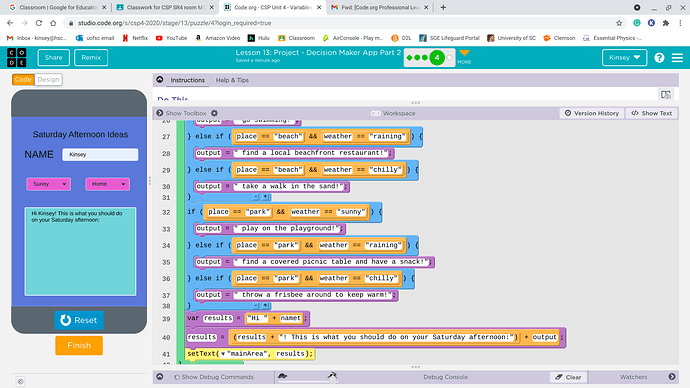Open a new browser tab
Screen dimensions: 690x388
443,7
